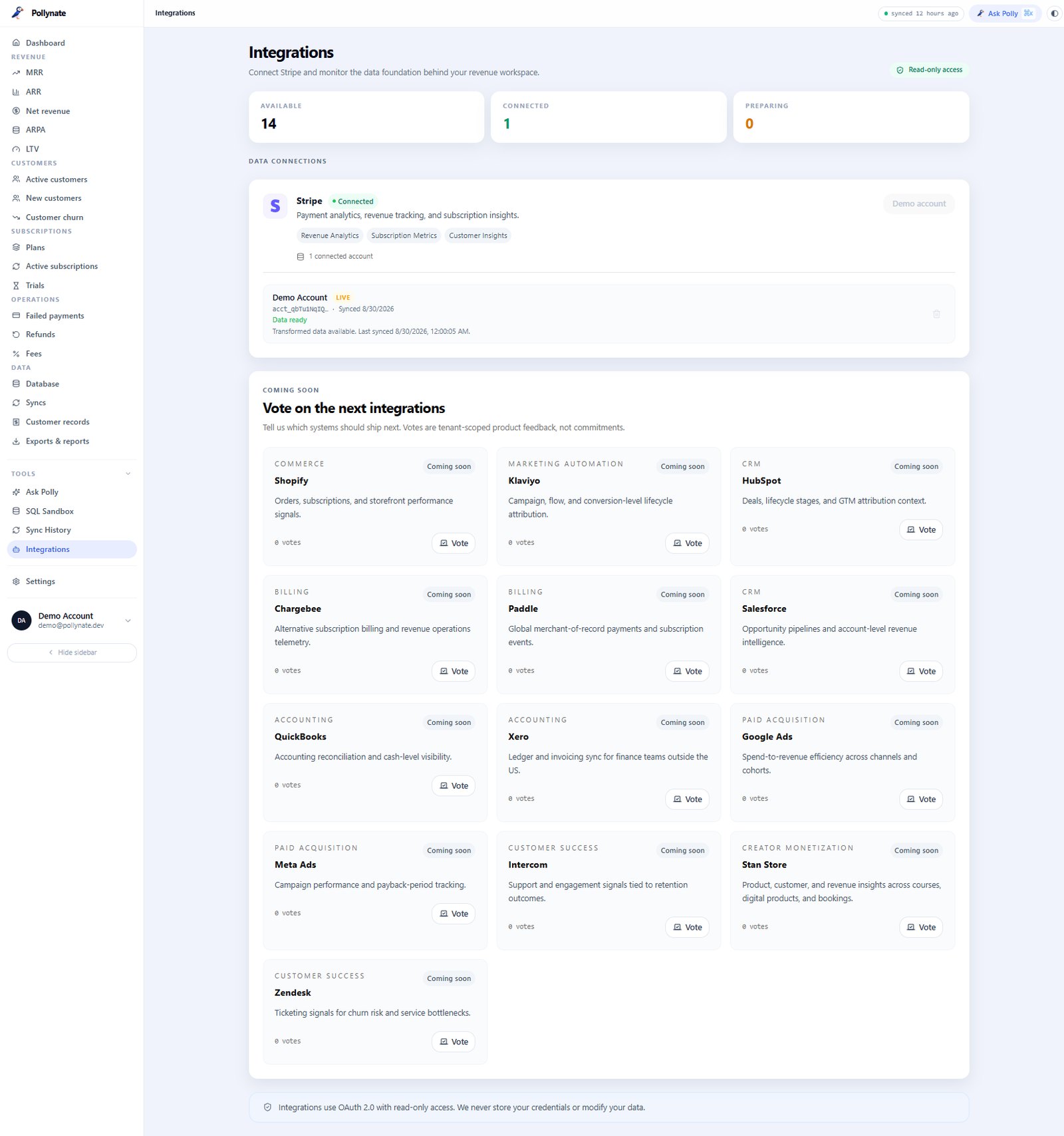
Task: Open the ARPA revenue page
Action: tap(72, 130)
